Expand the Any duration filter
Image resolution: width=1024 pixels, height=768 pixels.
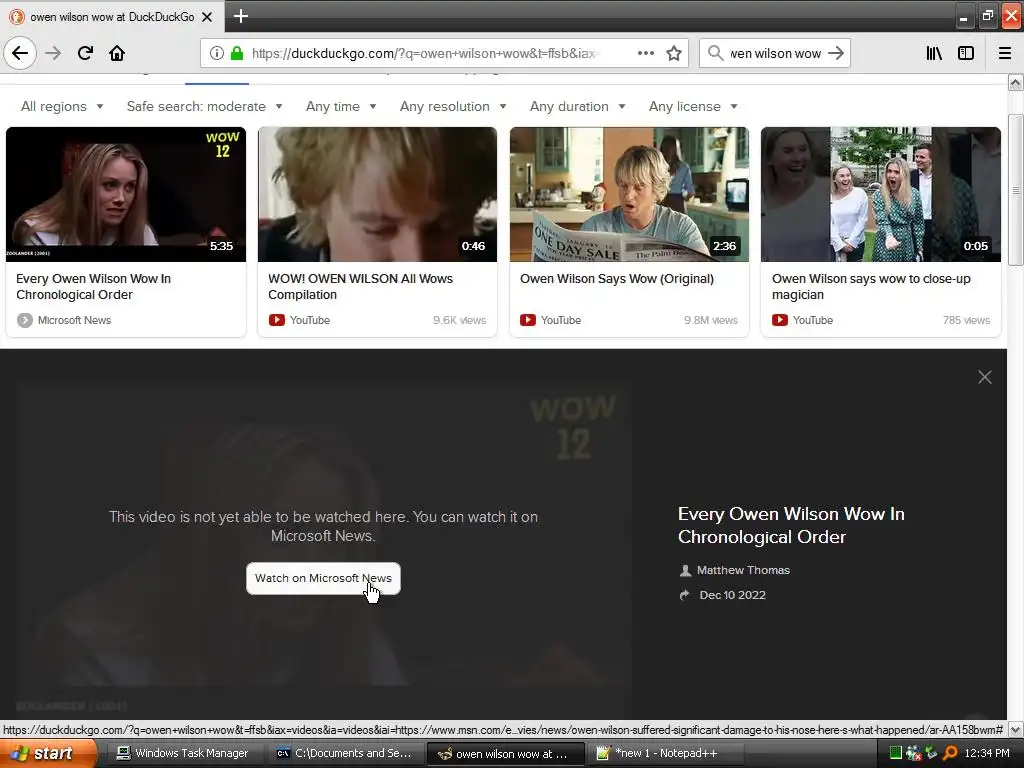point(578,106)
